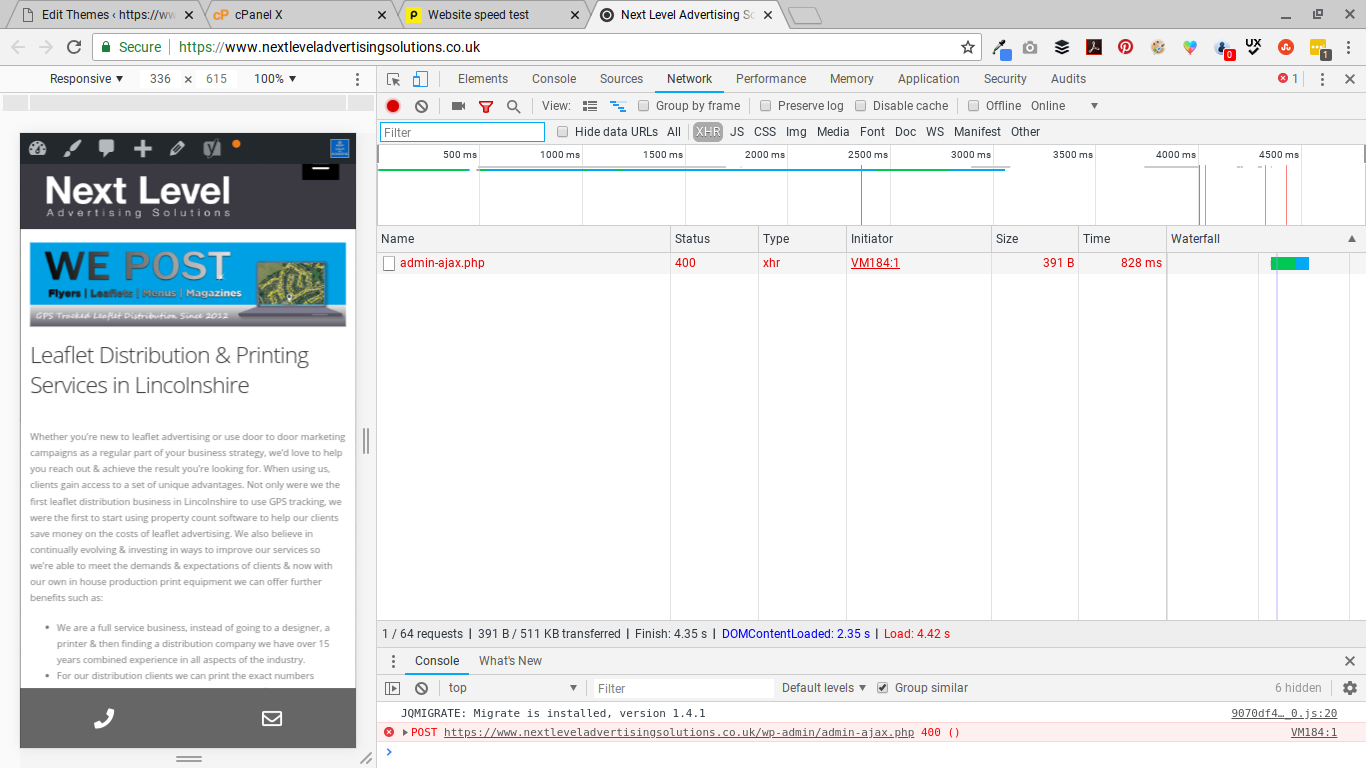Click the red error count badge
1366x768 pixels.
tap(1288, 79)
